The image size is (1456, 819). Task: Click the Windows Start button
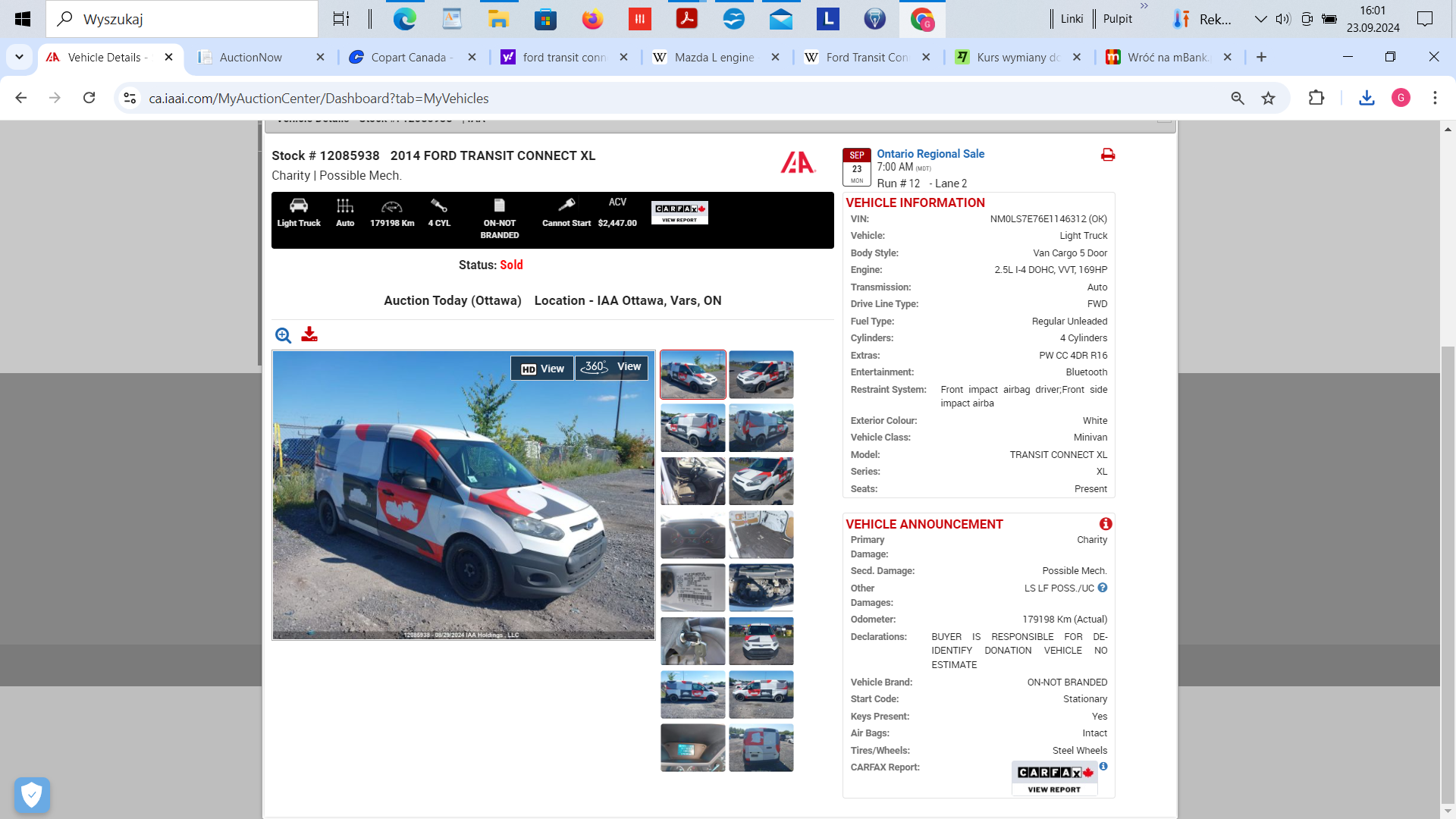click(x=23, y=19)
